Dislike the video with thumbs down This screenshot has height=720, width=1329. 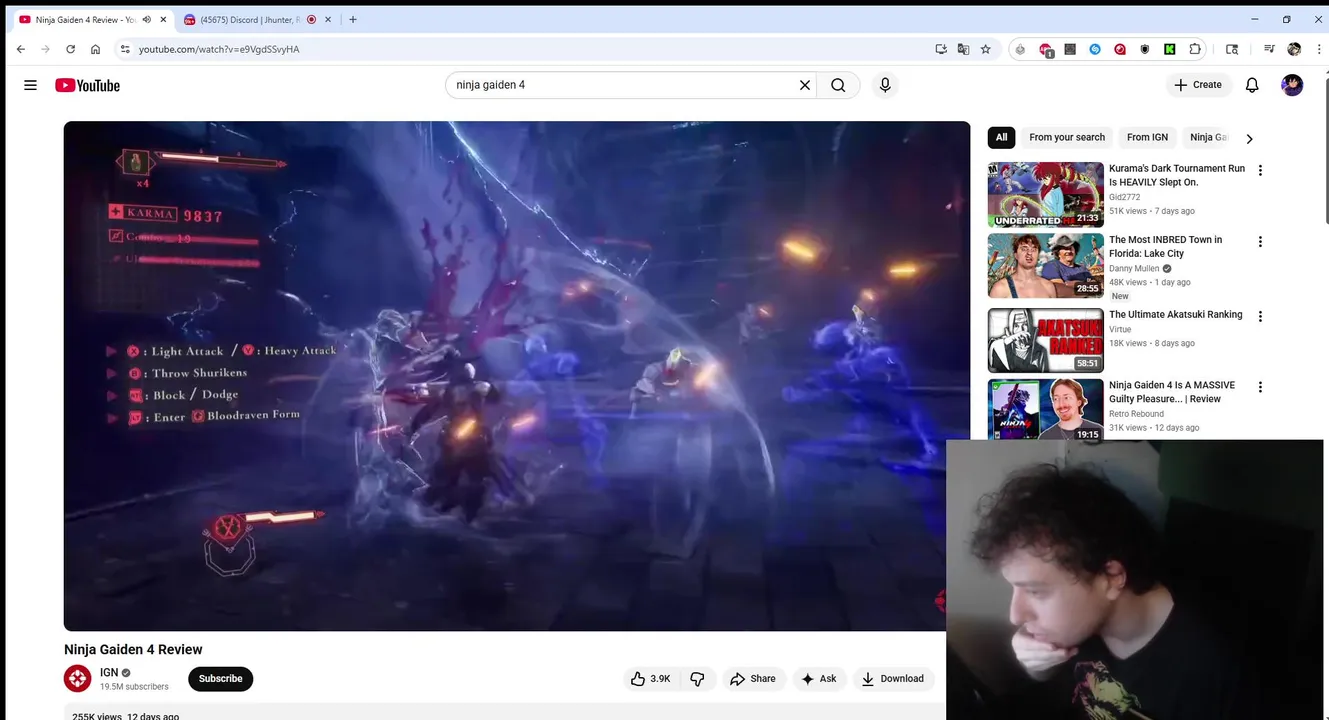(697, 678)
